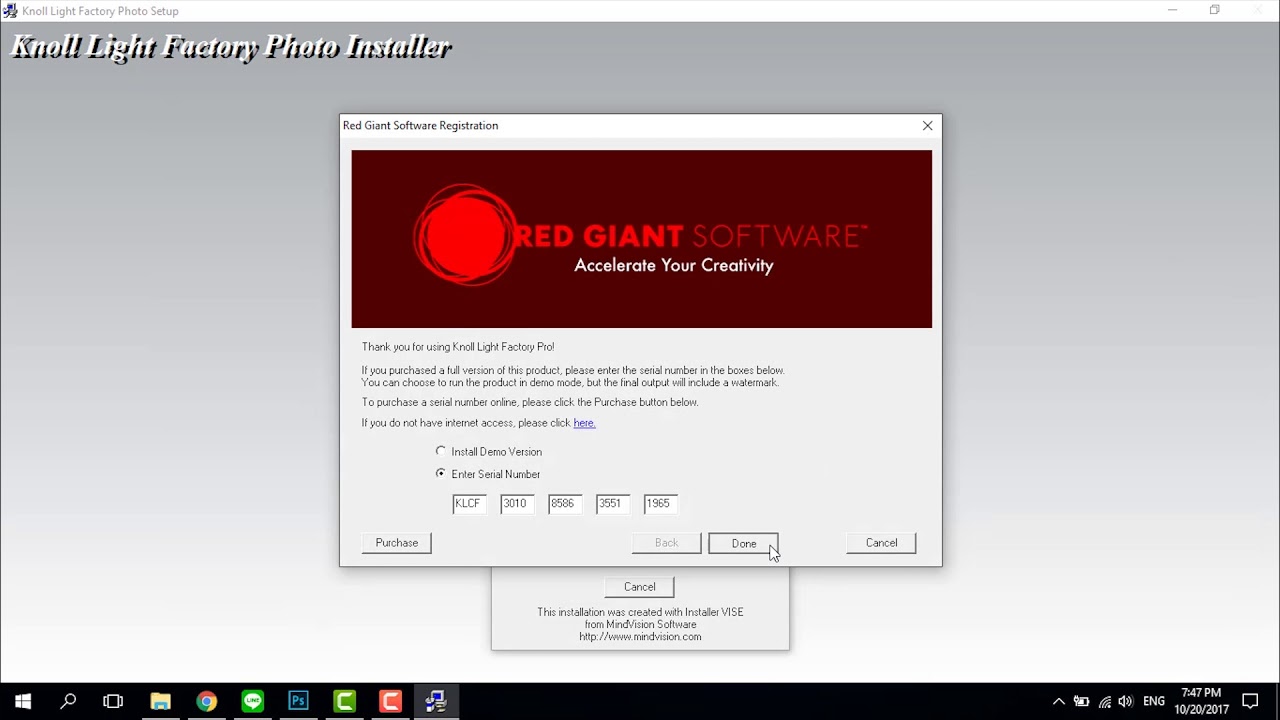1280x720 pixels.
Task: Open the 'here' no-internet link
Action: point(584,423)
